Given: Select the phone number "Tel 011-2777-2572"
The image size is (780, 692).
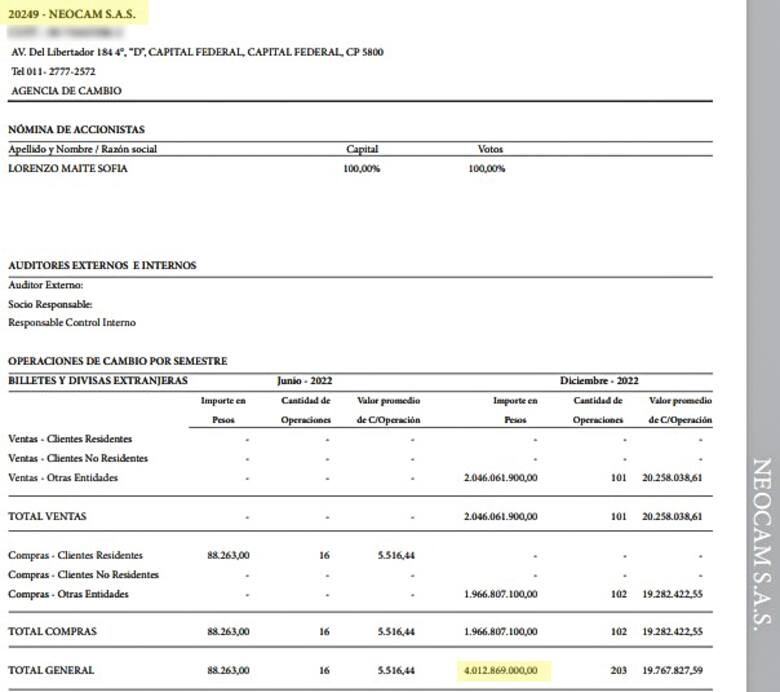Looking at the screenshot, I should point(56,71).
